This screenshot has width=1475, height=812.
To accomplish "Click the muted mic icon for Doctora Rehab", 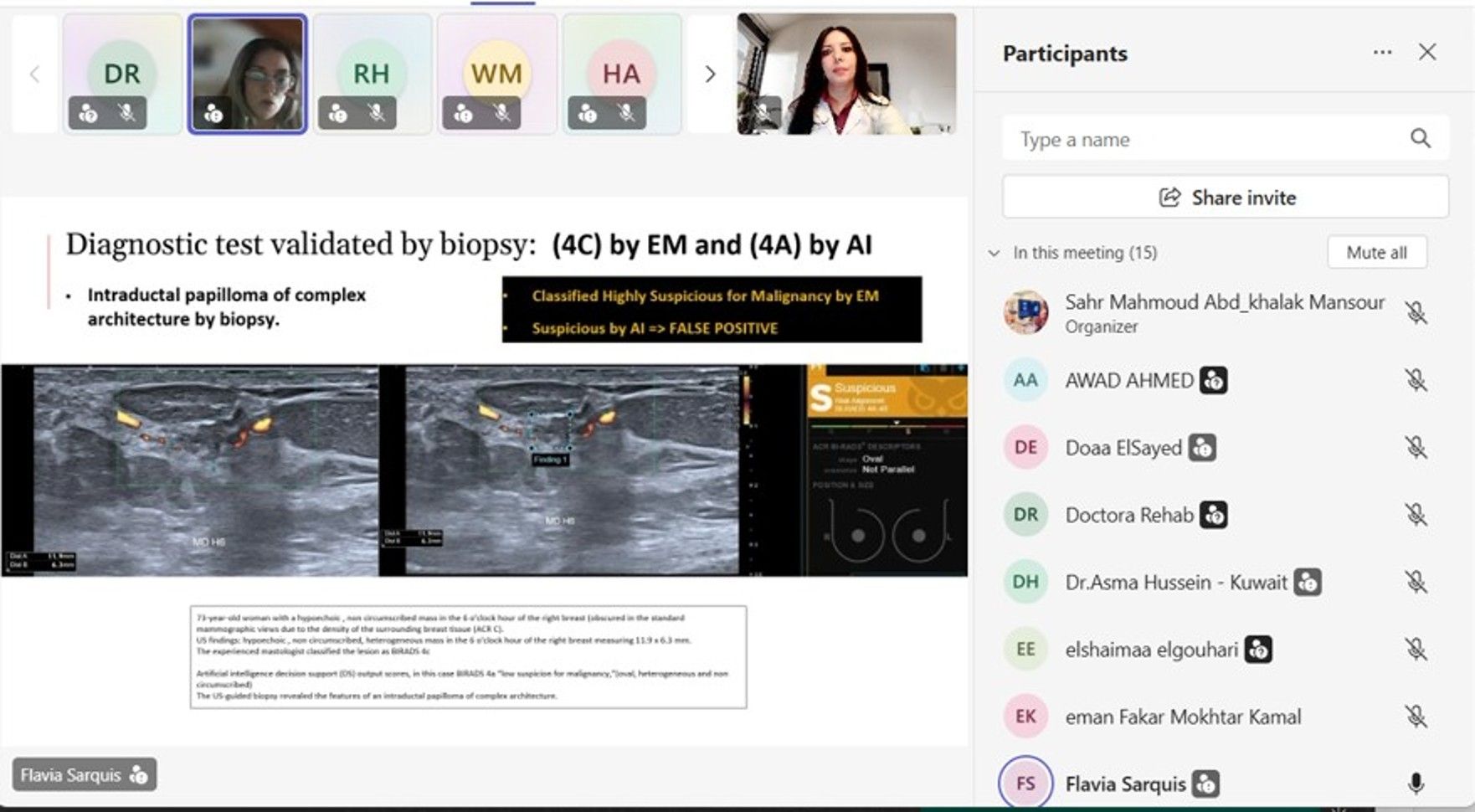I will 1416,515.
